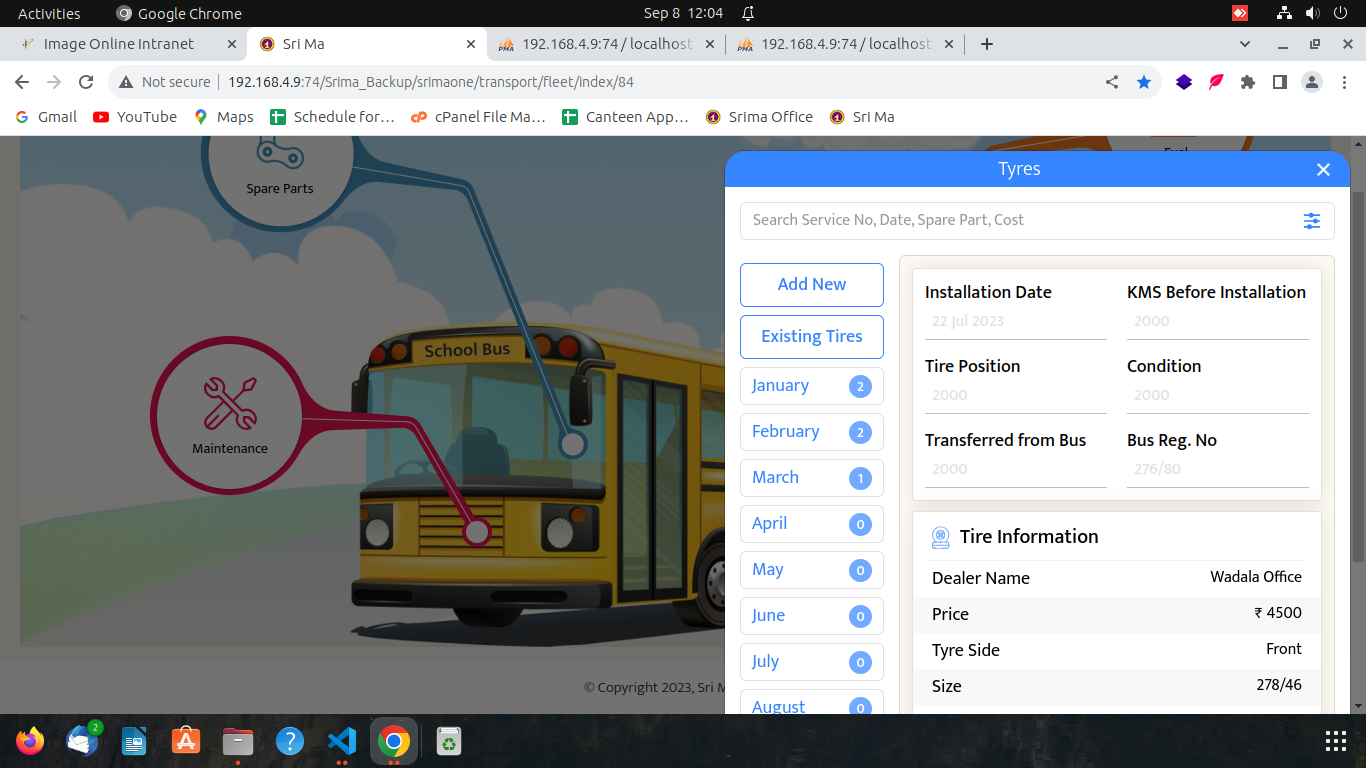Open the Maps bookmark
The image size is (1366, 768).
click(224, 117)
